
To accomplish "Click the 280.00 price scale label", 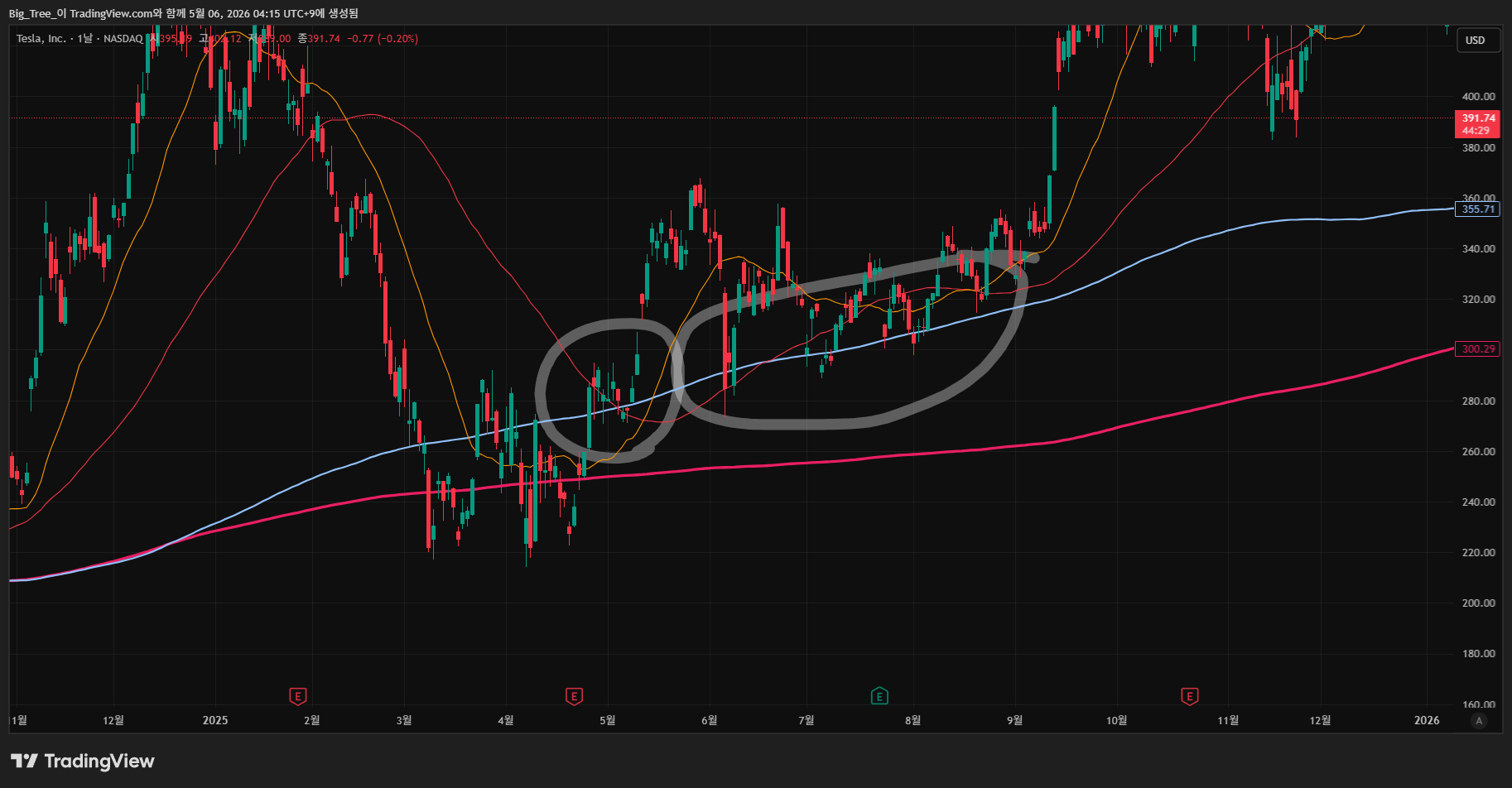I will [x=1479, y=401].
